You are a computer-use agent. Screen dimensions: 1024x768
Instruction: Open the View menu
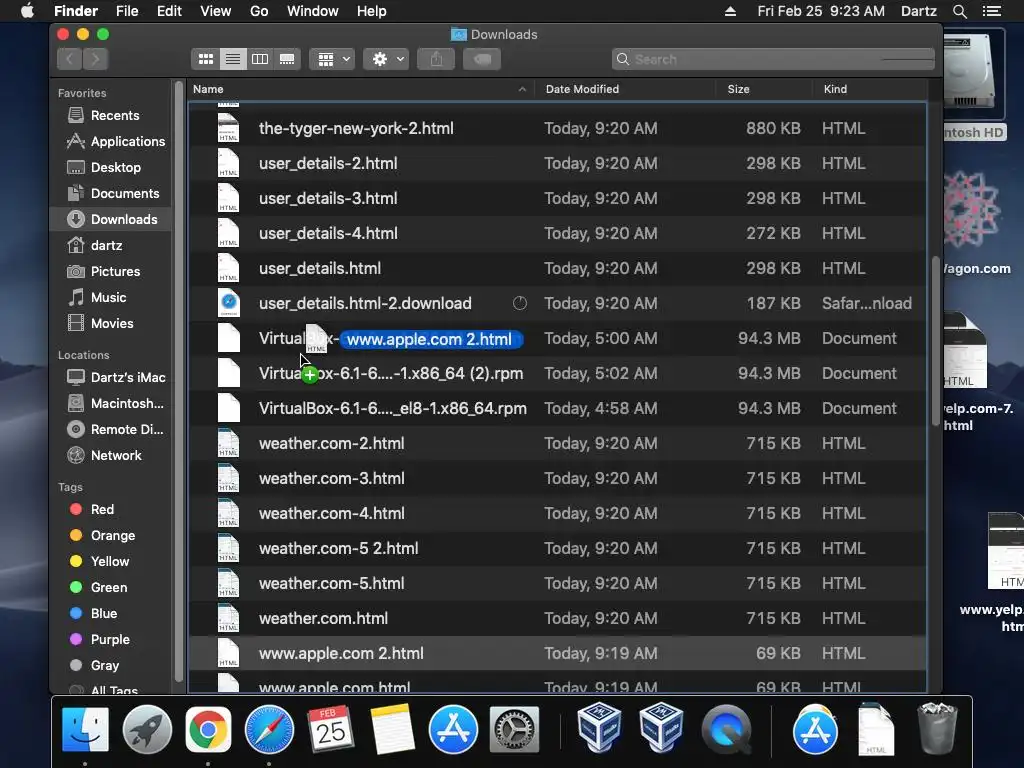tap(216, 11)
